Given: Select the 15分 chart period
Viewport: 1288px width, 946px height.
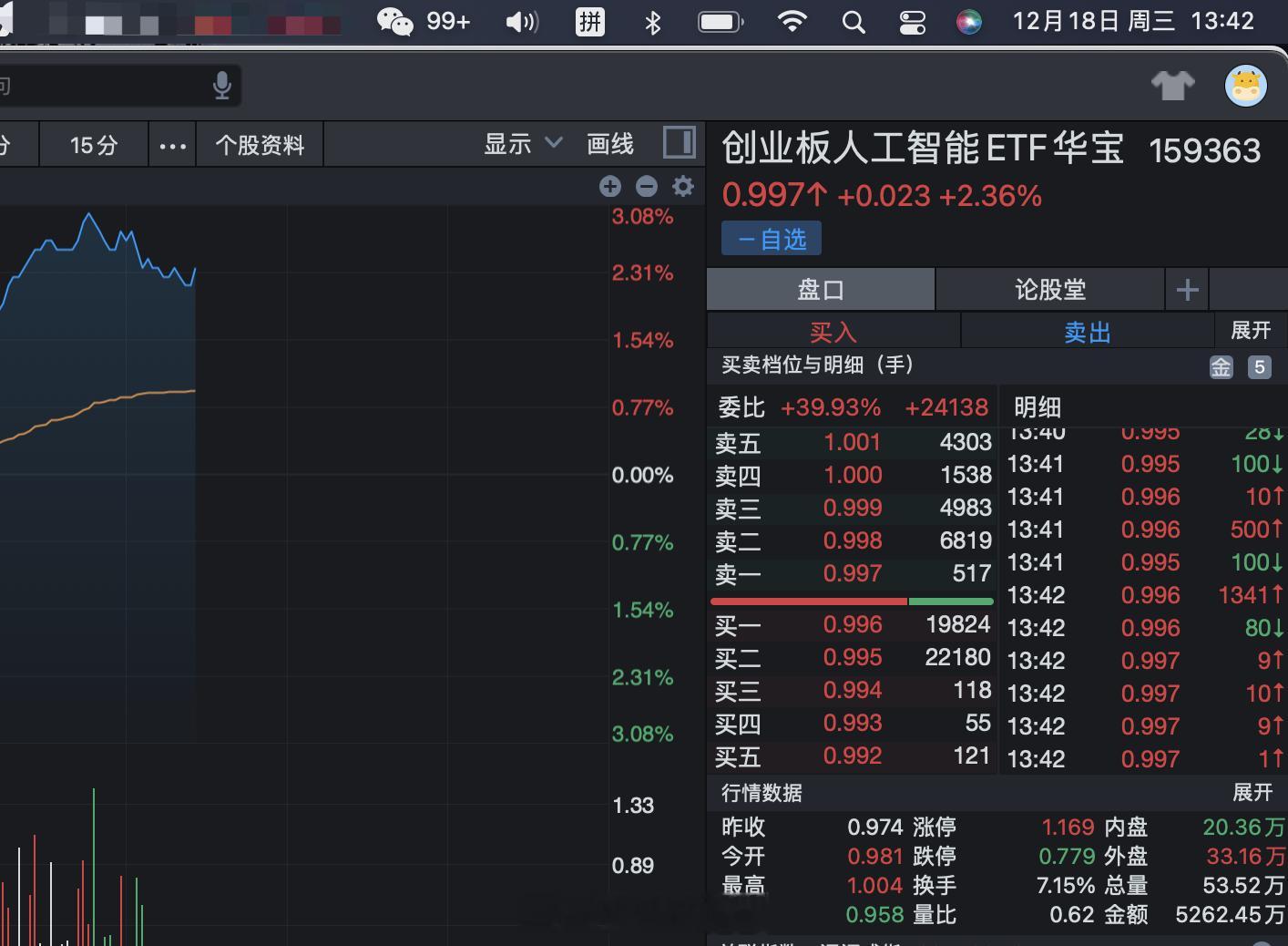Looking at the screenshot, I should point(94,145).
